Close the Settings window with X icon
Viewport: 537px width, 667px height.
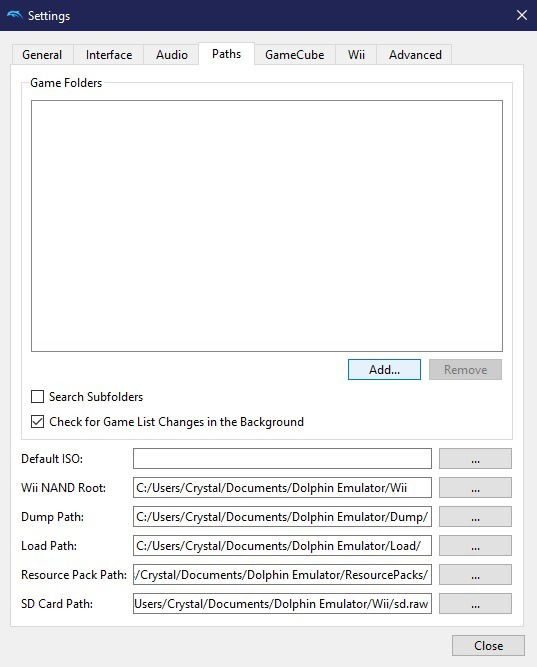pos(522,15)
